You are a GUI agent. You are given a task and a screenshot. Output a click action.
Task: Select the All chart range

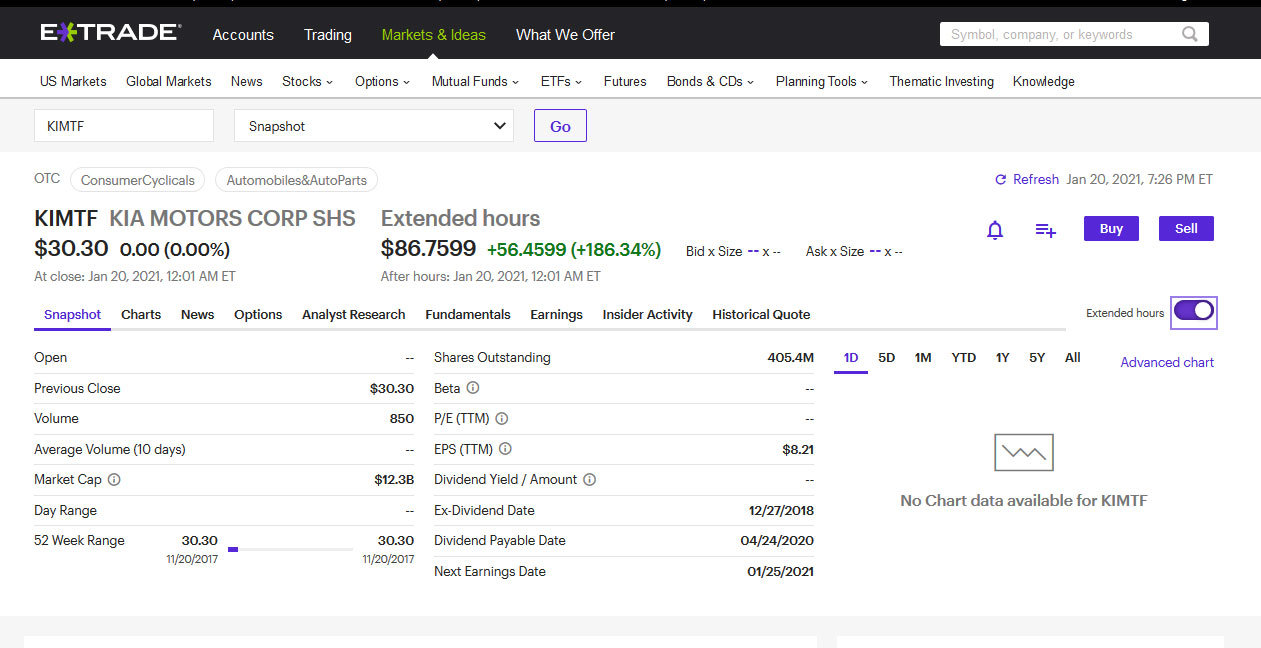click(x=1073, y=358)
